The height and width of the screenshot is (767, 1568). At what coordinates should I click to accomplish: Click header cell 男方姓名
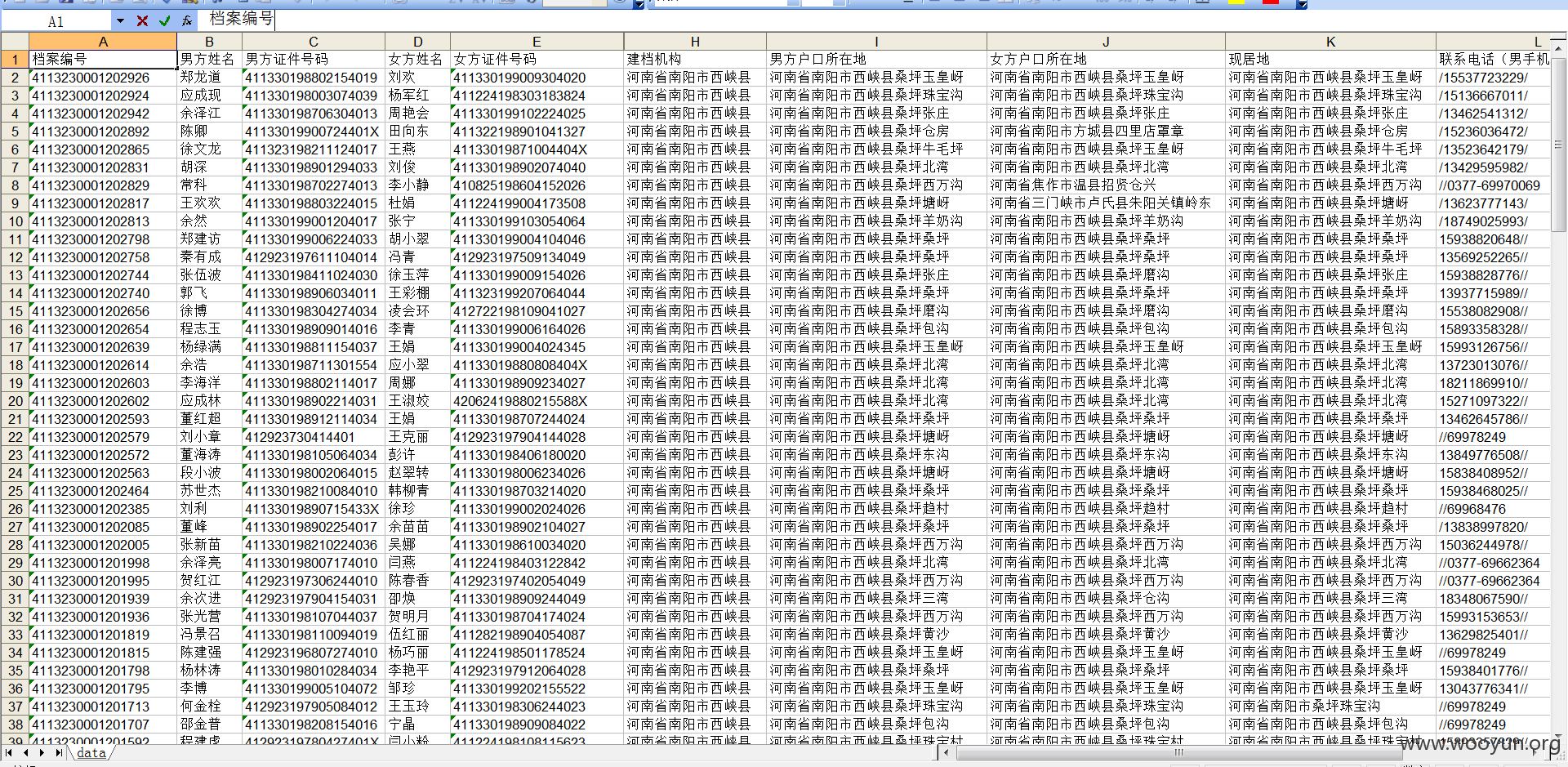tap(209, 59)
